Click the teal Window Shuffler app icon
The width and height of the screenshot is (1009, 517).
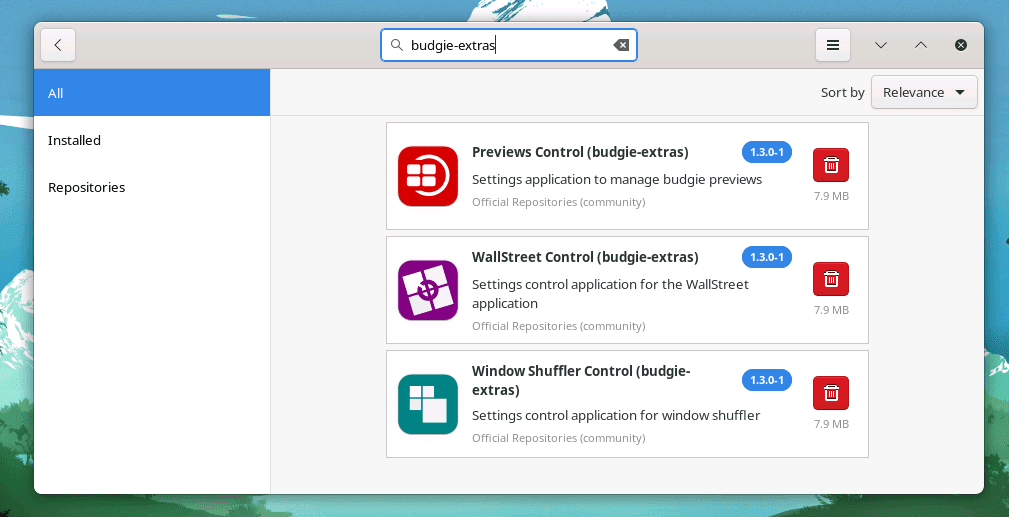[428, 404]
